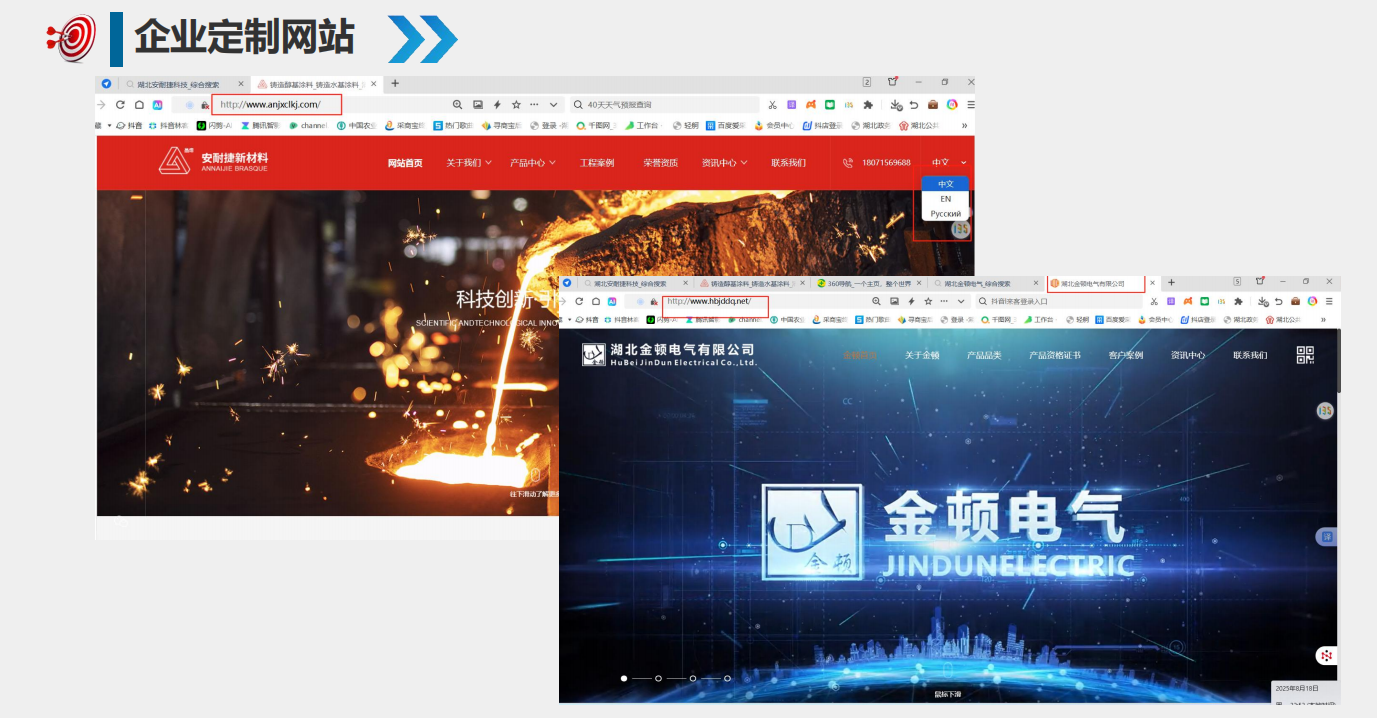Open the scissors screenshot tool in the Annaijie browser
The image size is (1377, 718).
[x=772, y=104]
